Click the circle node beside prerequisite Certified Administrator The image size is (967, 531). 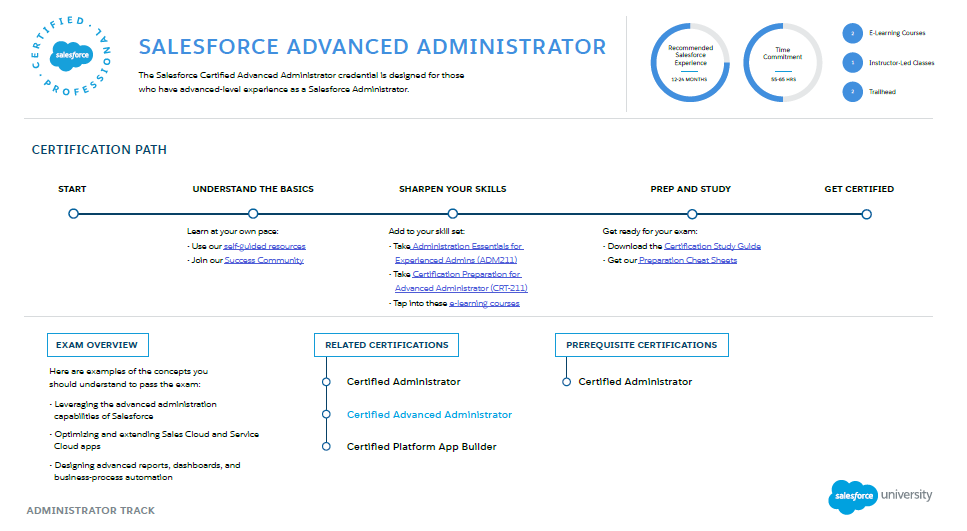point(566,382)
